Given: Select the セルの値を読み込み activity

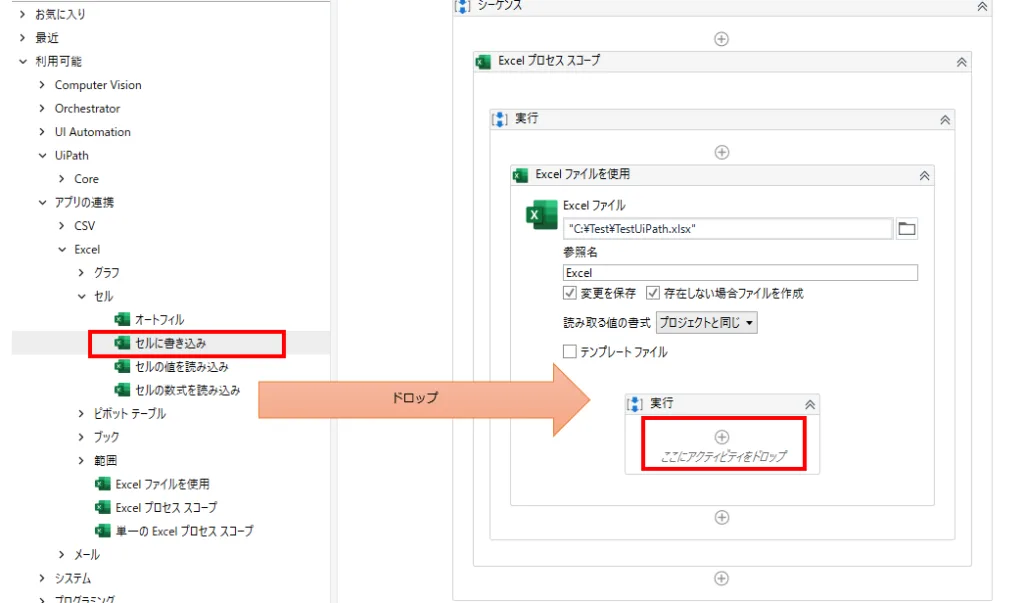Looking at the screenshot, I should pyautogui.click(x=181, y=367).
